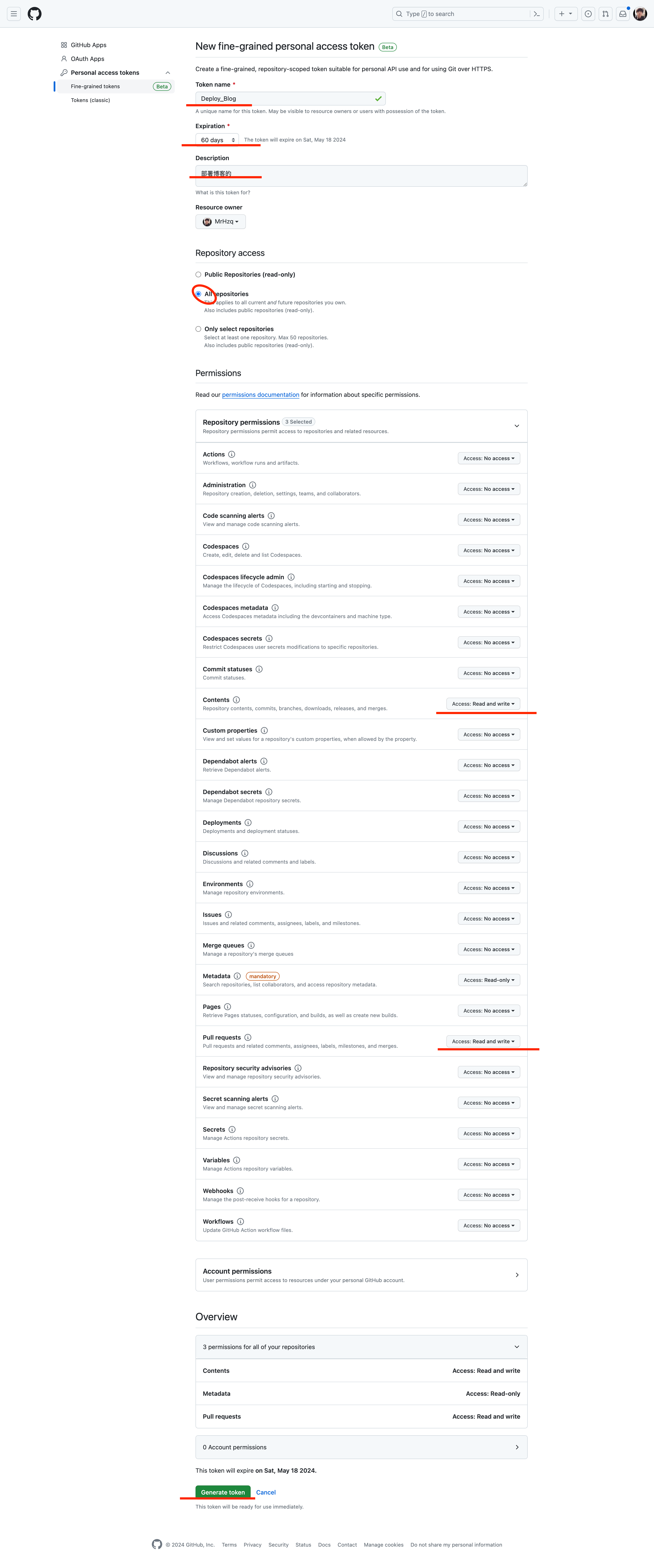Click the Personal access tokens icon
This screenshot has width=654, height=1568.
63,72
